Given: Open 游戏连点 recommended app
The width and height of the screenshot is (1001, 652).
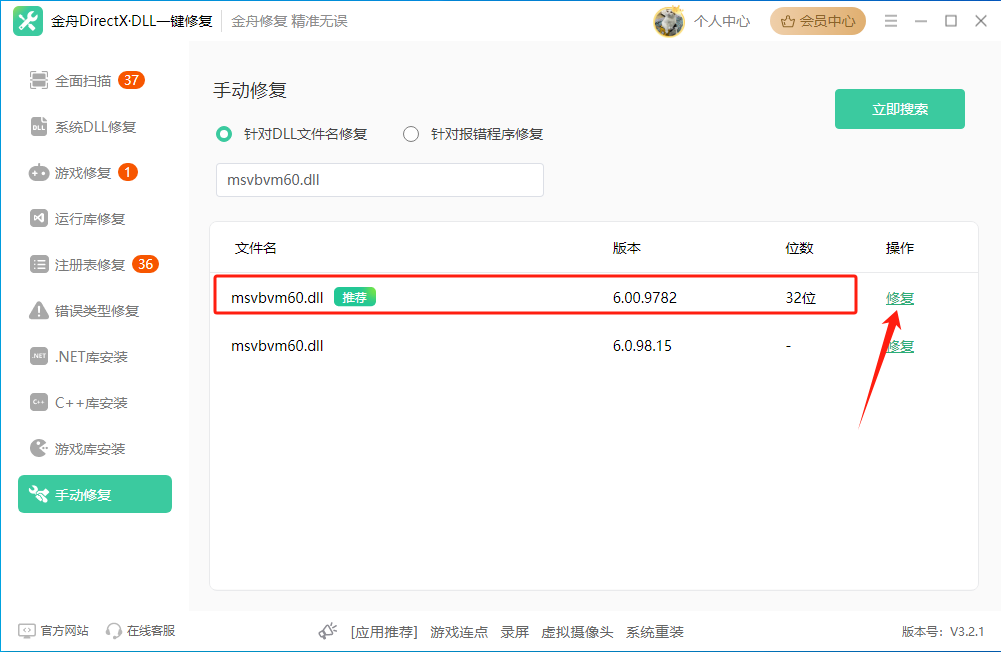Looking at the screenshot, I should [459, 632].
